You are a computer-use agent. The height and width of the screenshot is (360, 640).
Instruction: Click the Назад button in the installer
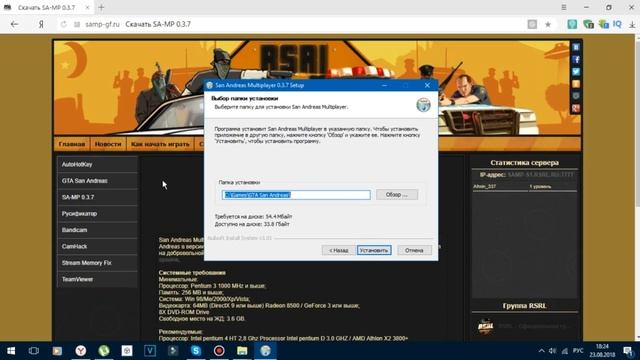click(x=338, y=250)
